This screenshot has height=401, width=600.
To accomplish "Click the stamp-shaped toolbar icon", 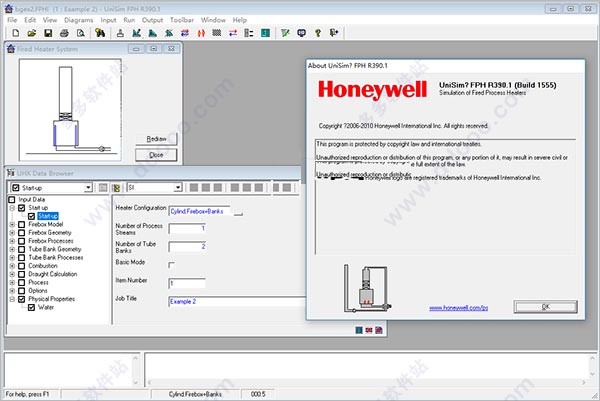I will (x=120, y=33).
